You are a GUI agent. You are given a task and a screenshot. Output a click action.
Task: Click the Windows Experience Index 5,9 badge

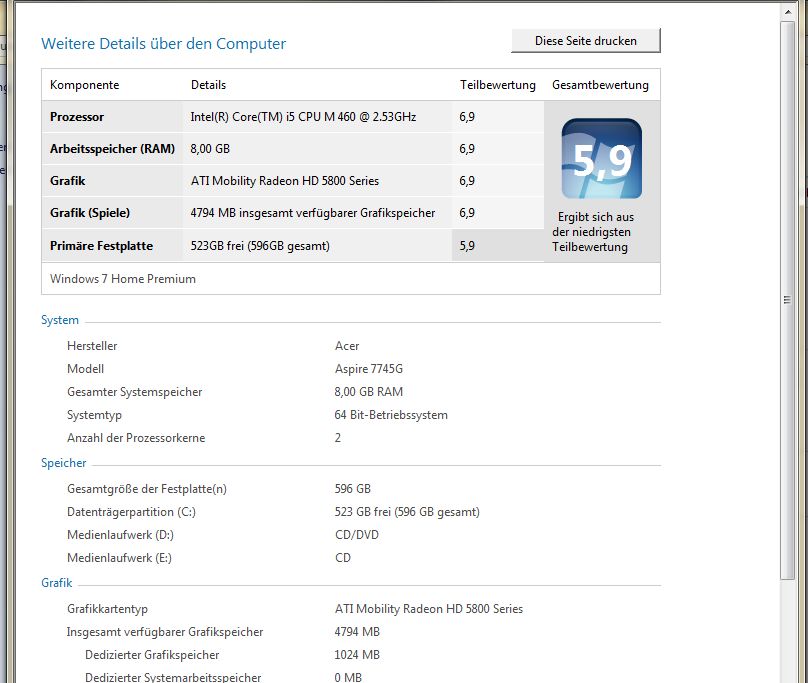[x=601, y=158]
